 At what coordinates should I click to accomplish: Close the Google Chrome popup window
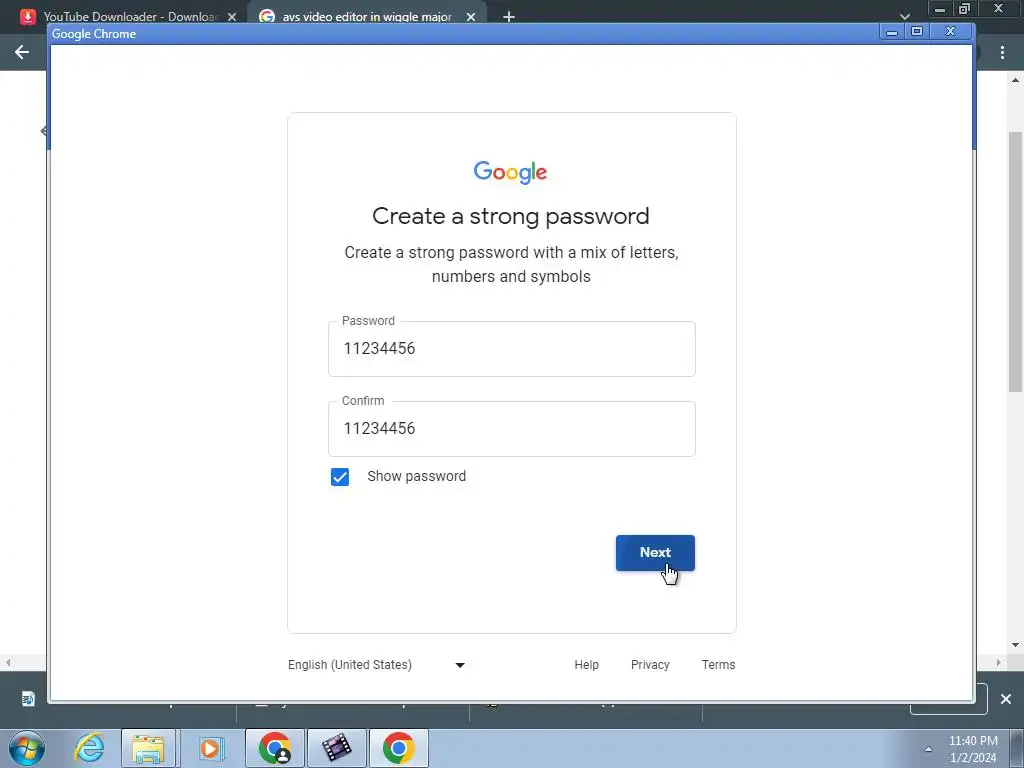point(950,31)
